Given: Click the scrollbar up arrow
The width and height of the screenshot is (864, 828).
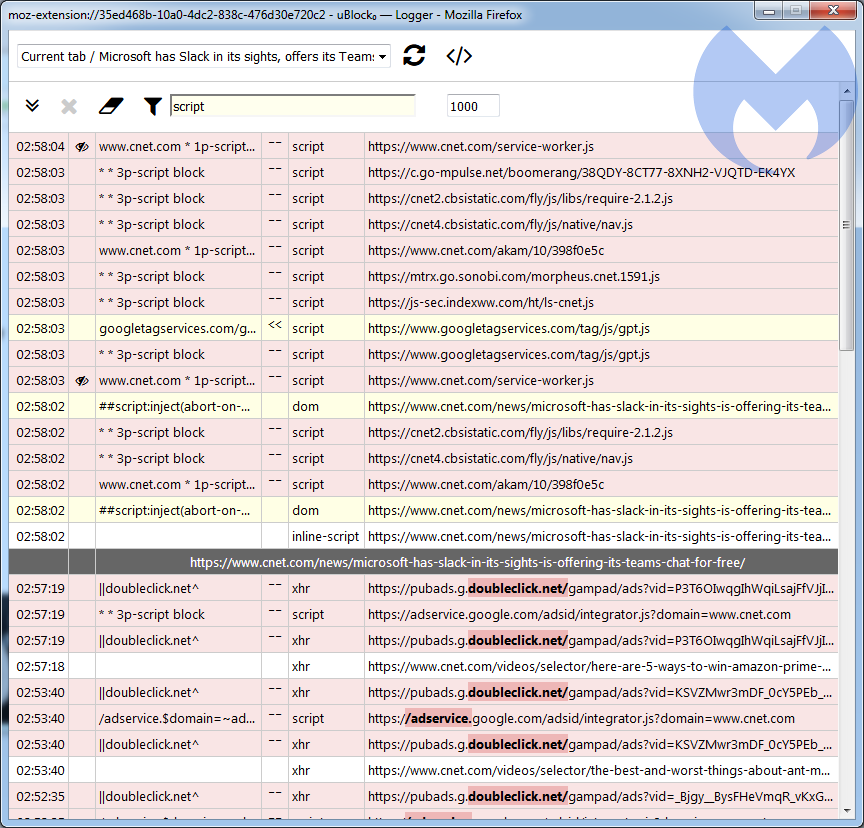Looking at the screenshot, I should (x=847, y=91).
